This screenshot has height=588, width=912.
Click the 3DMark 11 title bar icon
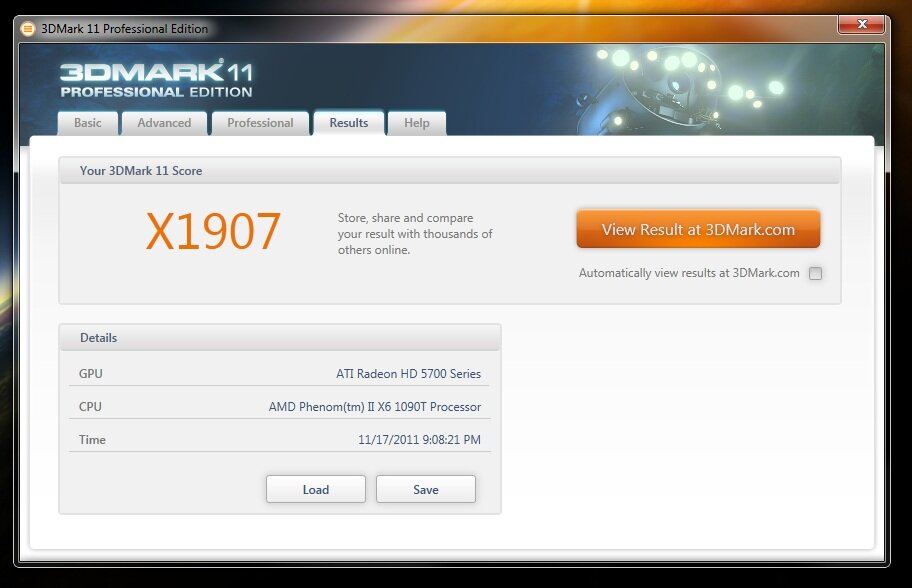tap(27, 28)
